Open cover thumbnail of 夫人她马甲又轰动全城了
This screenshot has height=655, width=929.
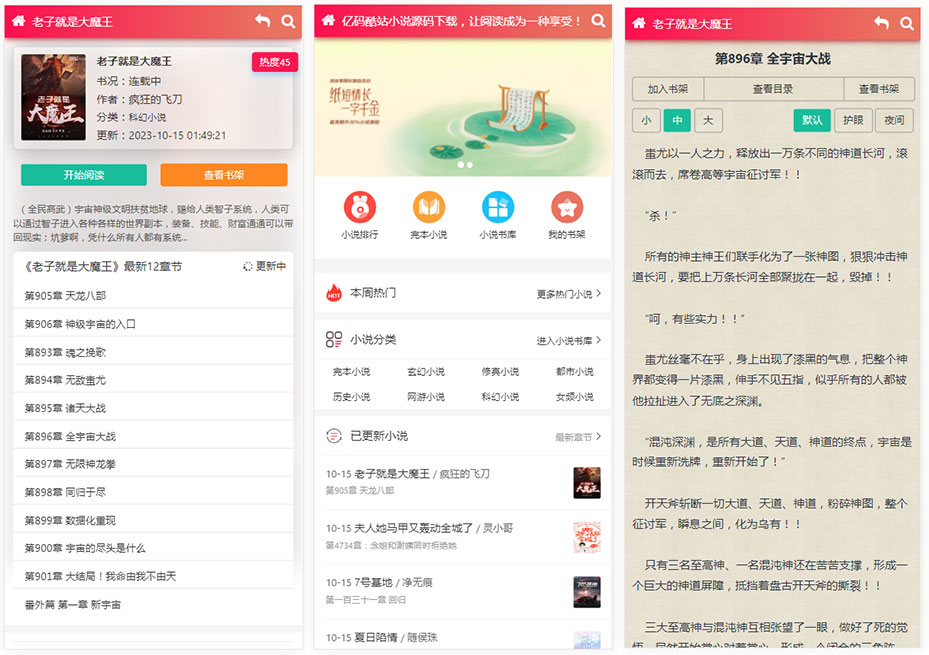587,537
